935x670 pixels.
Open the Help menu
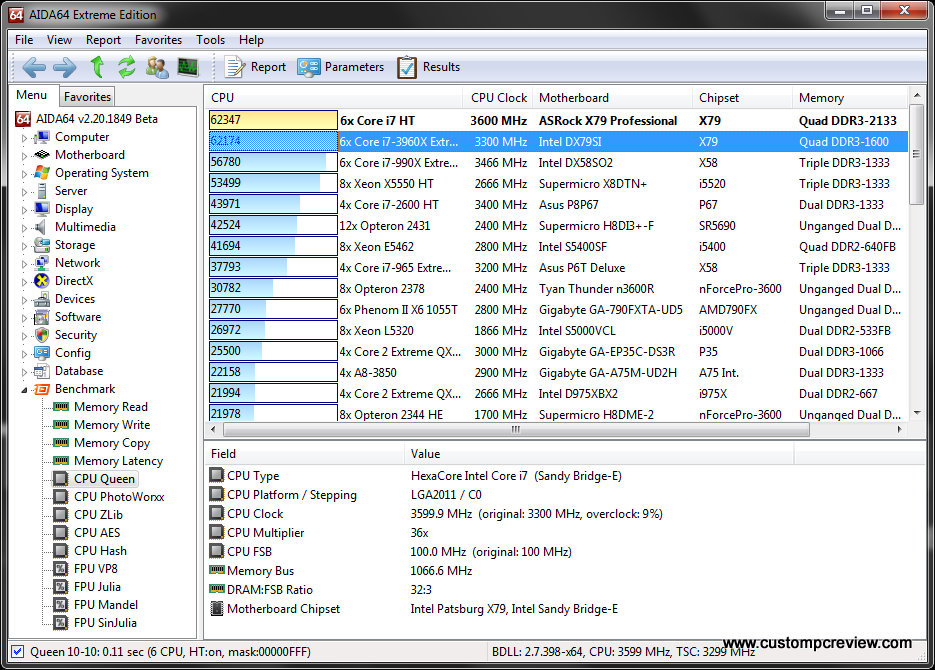(251, 40)
